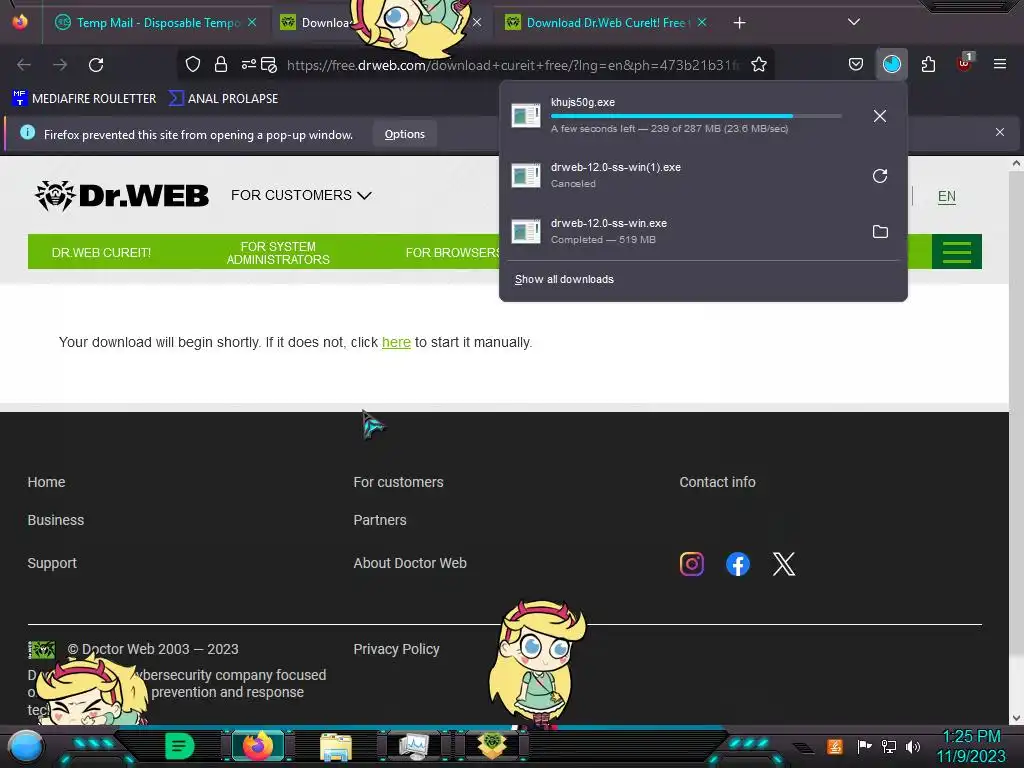Open the list all tabs chevron
The width and height of the screenshot is (1024, 768).
pyautogui.click(x=854, y=22)
